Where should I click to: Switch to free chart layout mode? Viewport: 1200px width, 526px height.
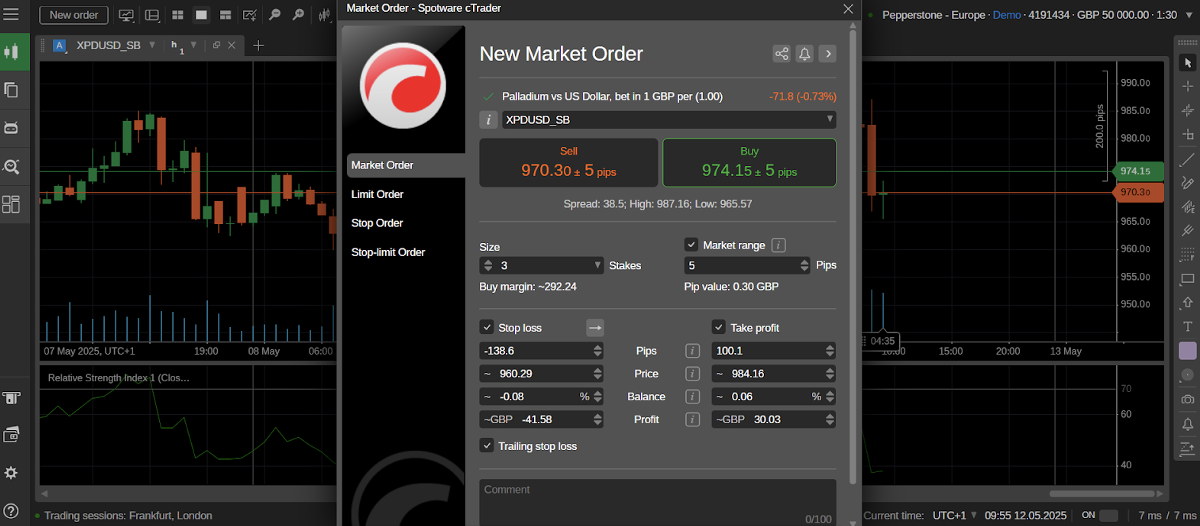225,15
